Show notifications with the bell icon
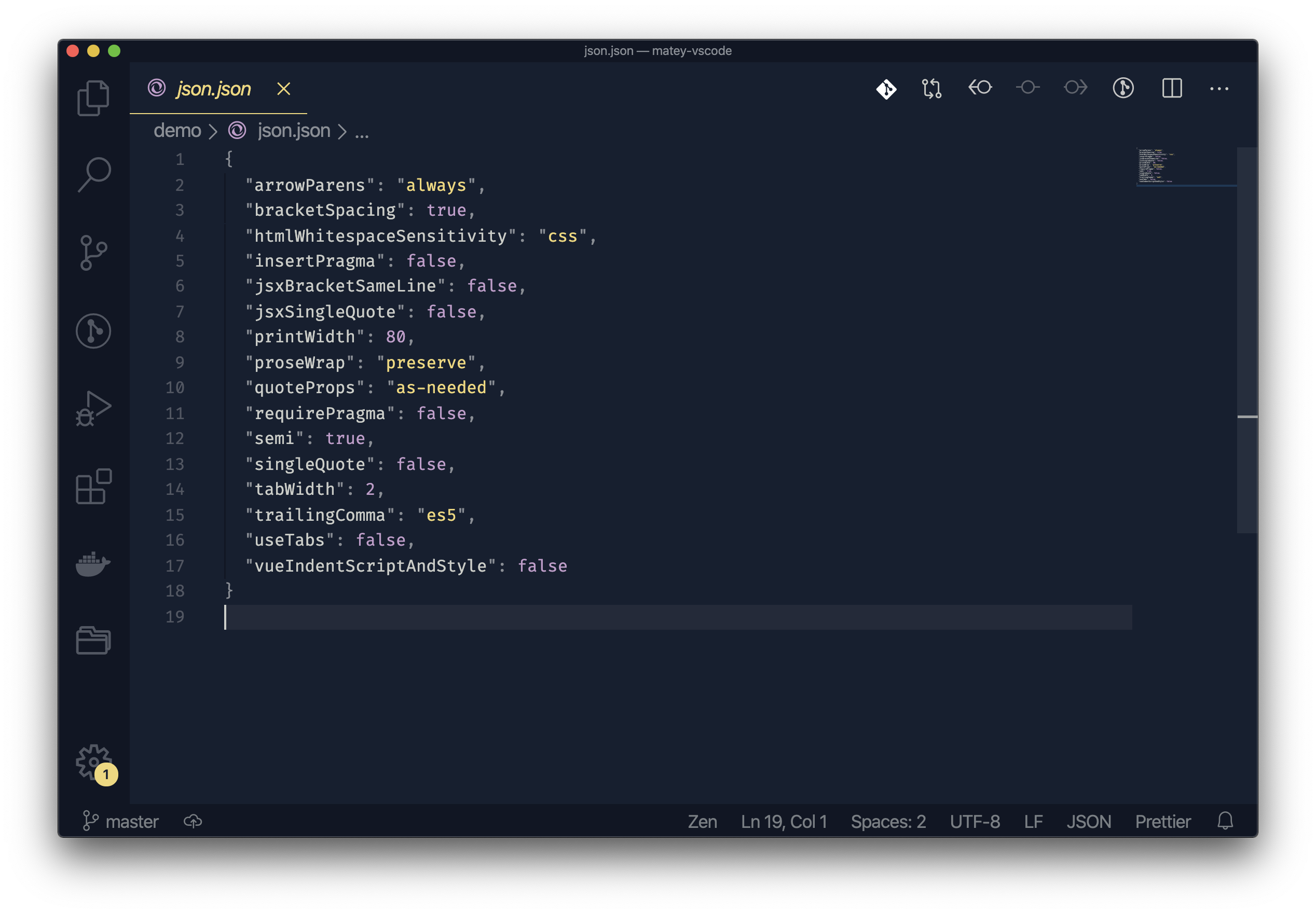 point(1225,821)
